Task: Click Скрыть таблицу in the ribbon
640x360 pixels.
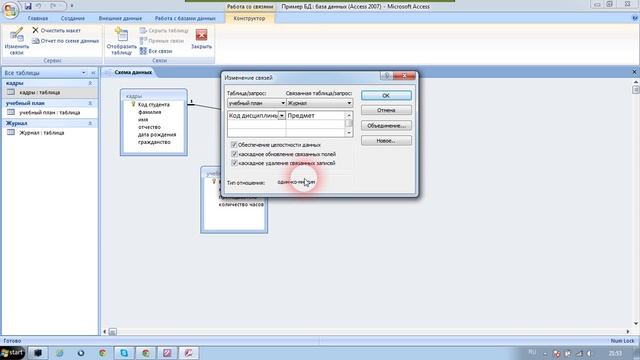Action: 164,31
